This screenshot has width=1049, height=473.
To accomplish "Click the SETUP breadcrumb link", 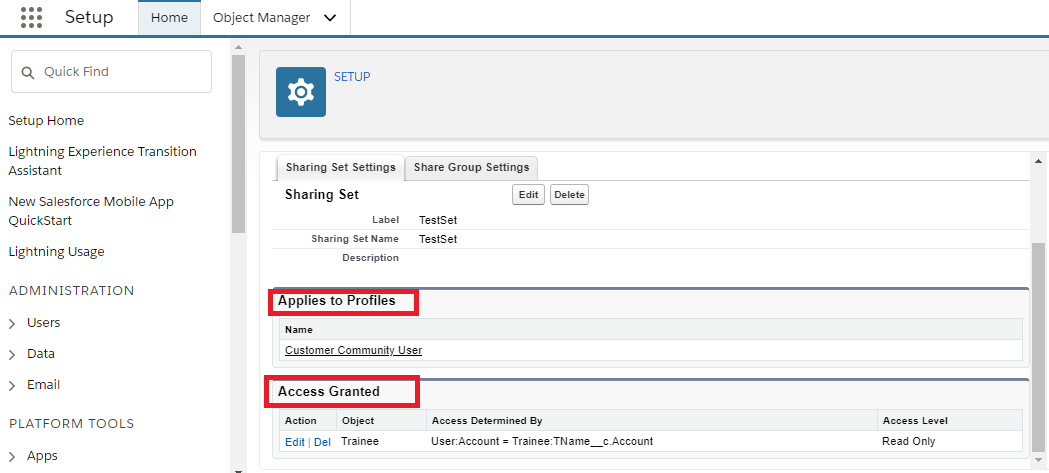I will click(x=352, y=77).
